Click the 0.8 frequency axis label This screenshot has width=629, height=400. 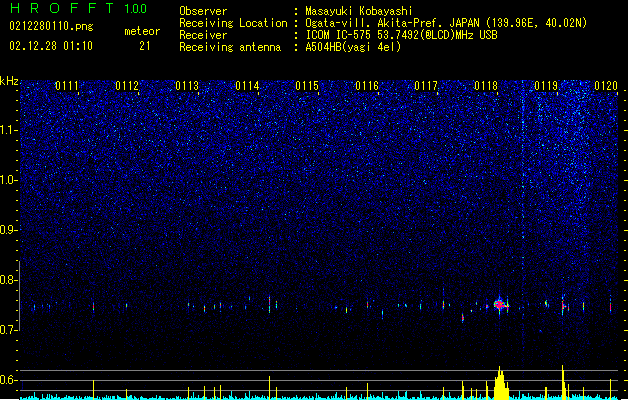tap(9, 280)
